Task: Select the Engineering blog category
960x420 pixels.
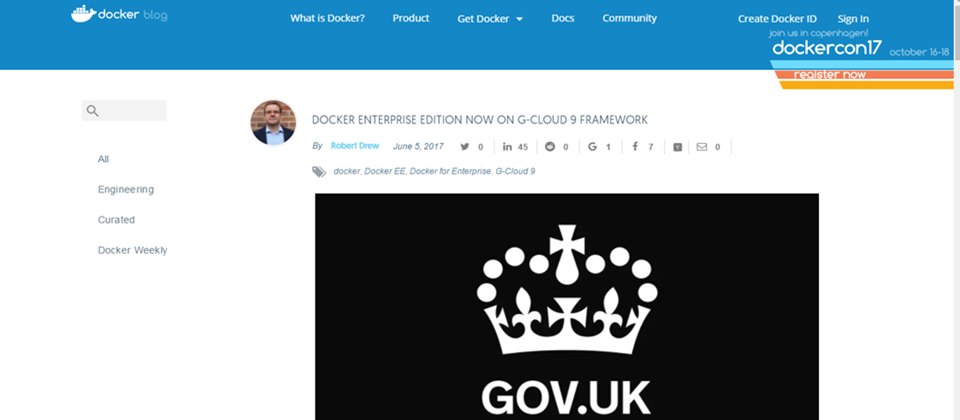Action: 126,189
